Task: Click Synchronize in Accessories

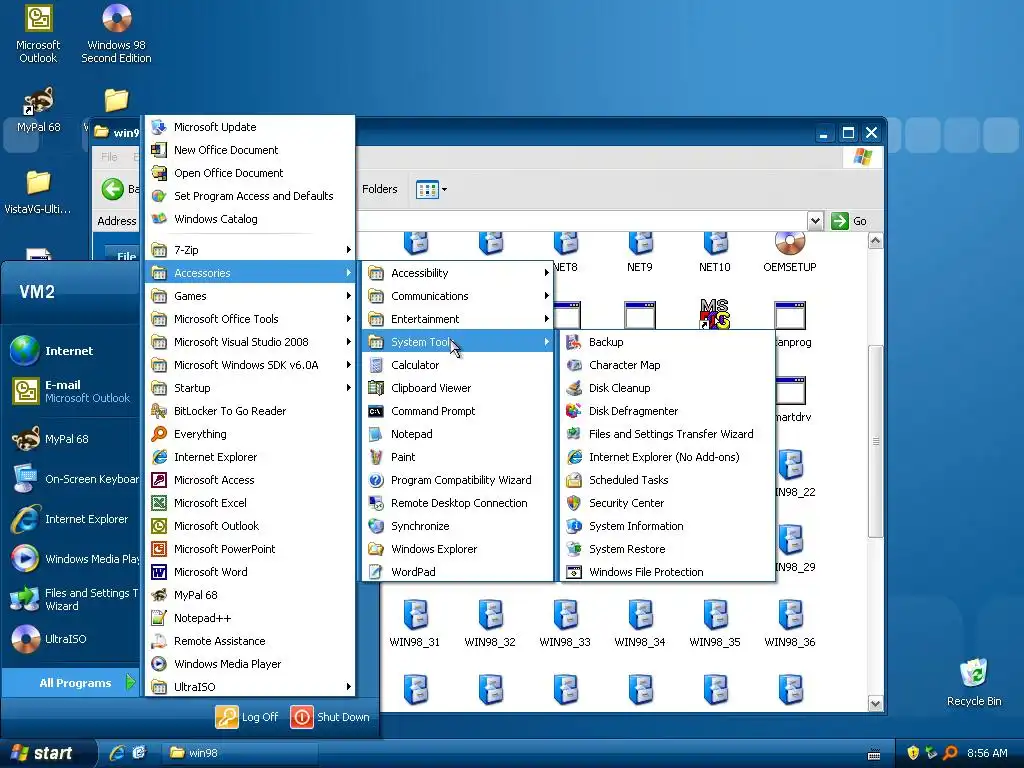Action: (458, 526)
